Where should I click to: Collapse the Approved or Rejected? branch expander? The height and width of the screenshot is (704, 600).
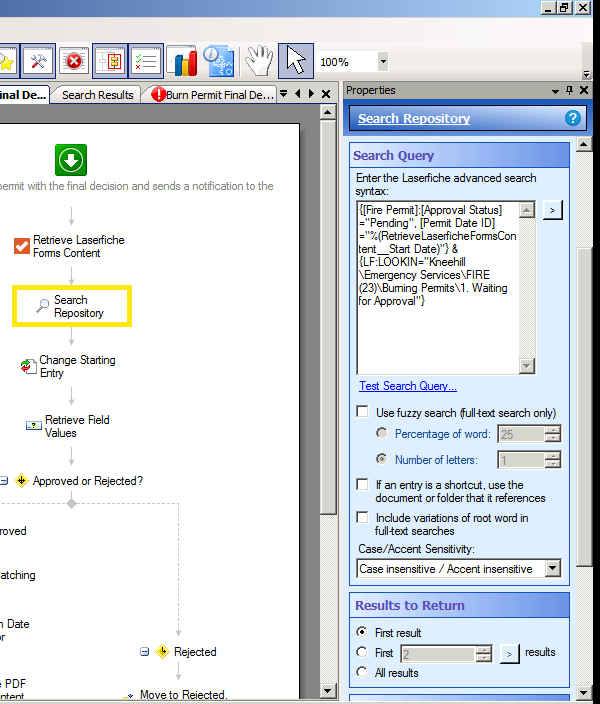(x=4, y=481)
